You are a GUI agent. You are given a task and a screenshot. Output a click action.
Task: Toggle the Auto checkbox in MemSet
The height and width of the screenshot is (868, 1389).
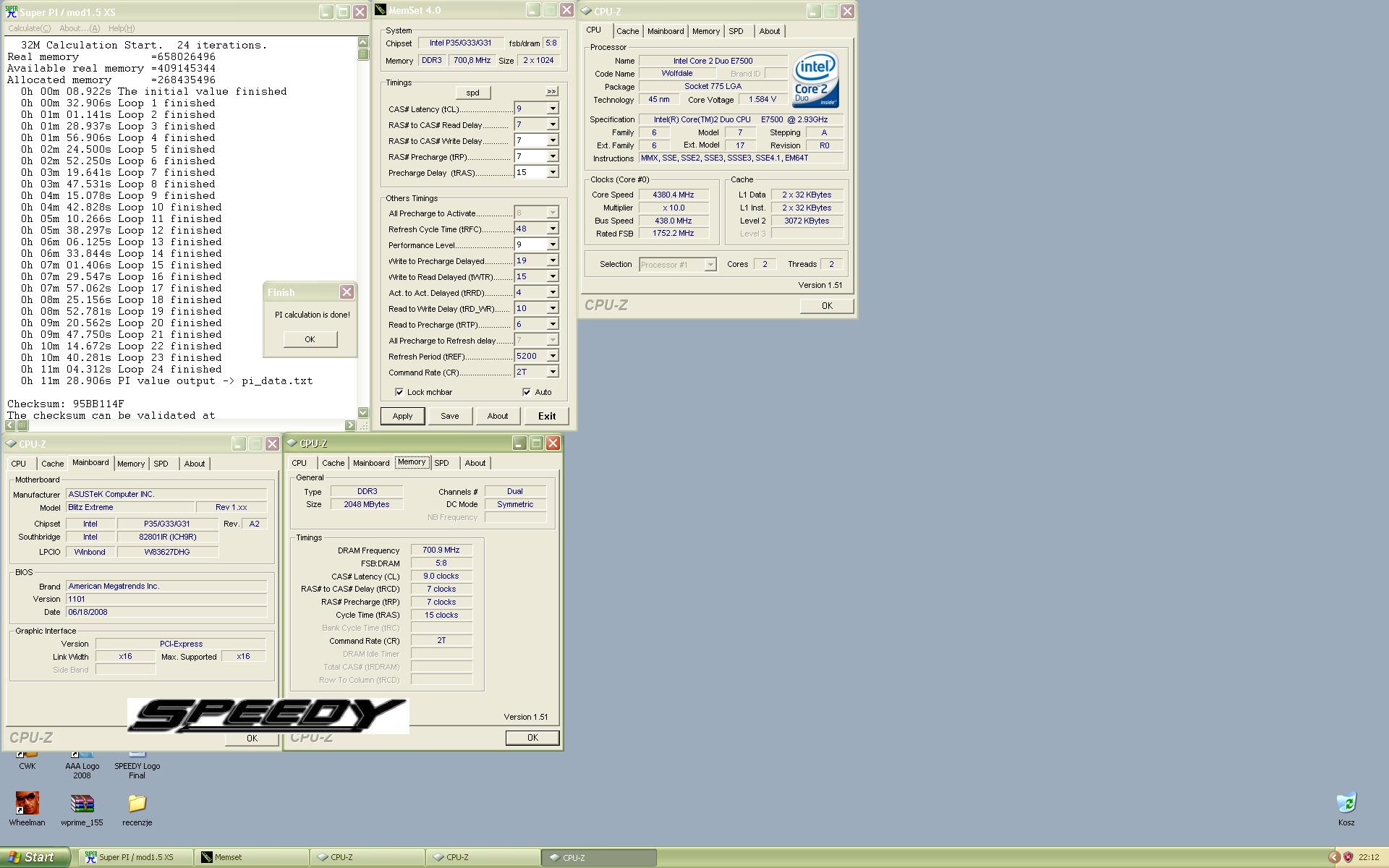pyautogui.click(x=526, y=392)
